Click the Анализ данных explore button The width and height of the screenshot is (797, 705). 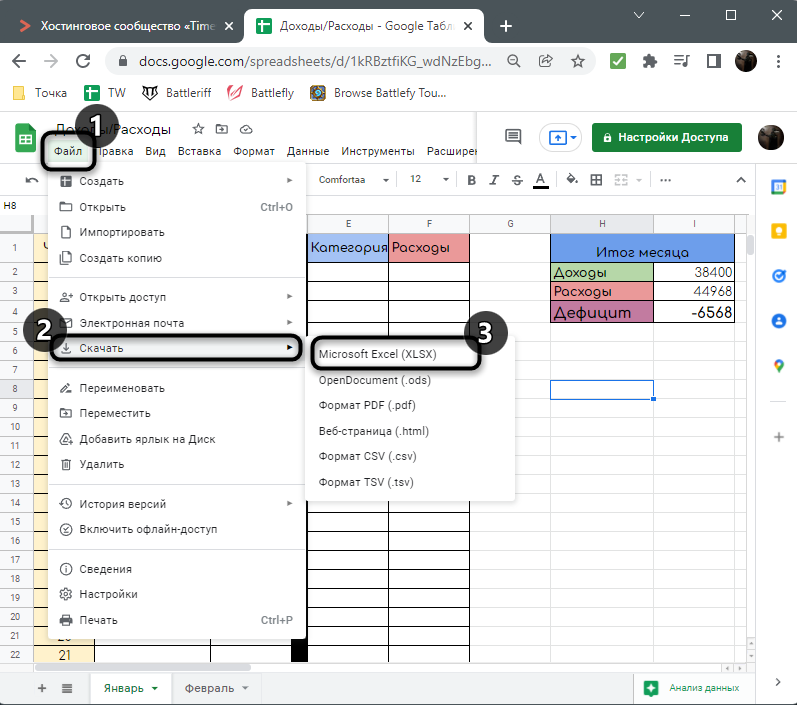[693, 688]
